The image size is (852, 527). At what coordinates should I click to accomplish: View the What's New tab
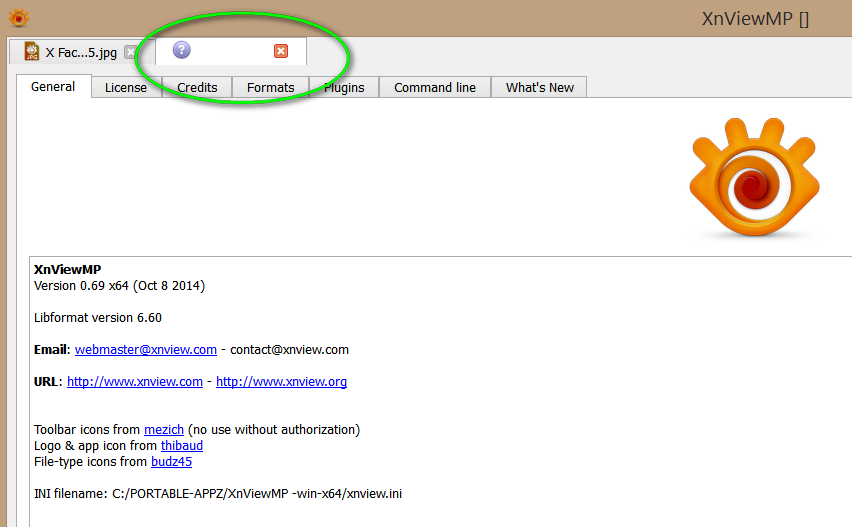[x=540, y=87]
